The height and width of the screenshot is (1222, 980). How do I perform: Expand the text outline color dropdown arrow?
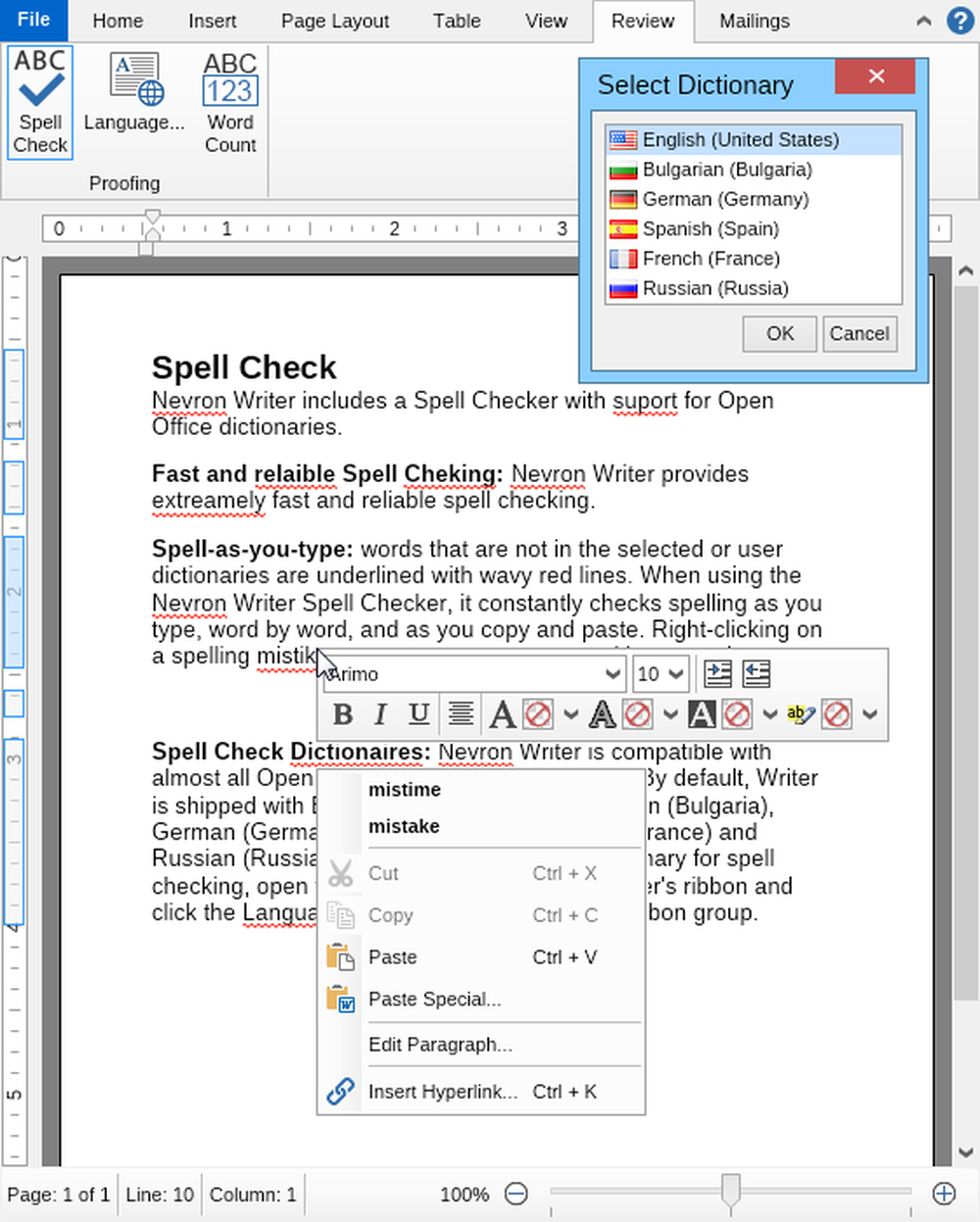pyautogui.click(x=670, y=714)
